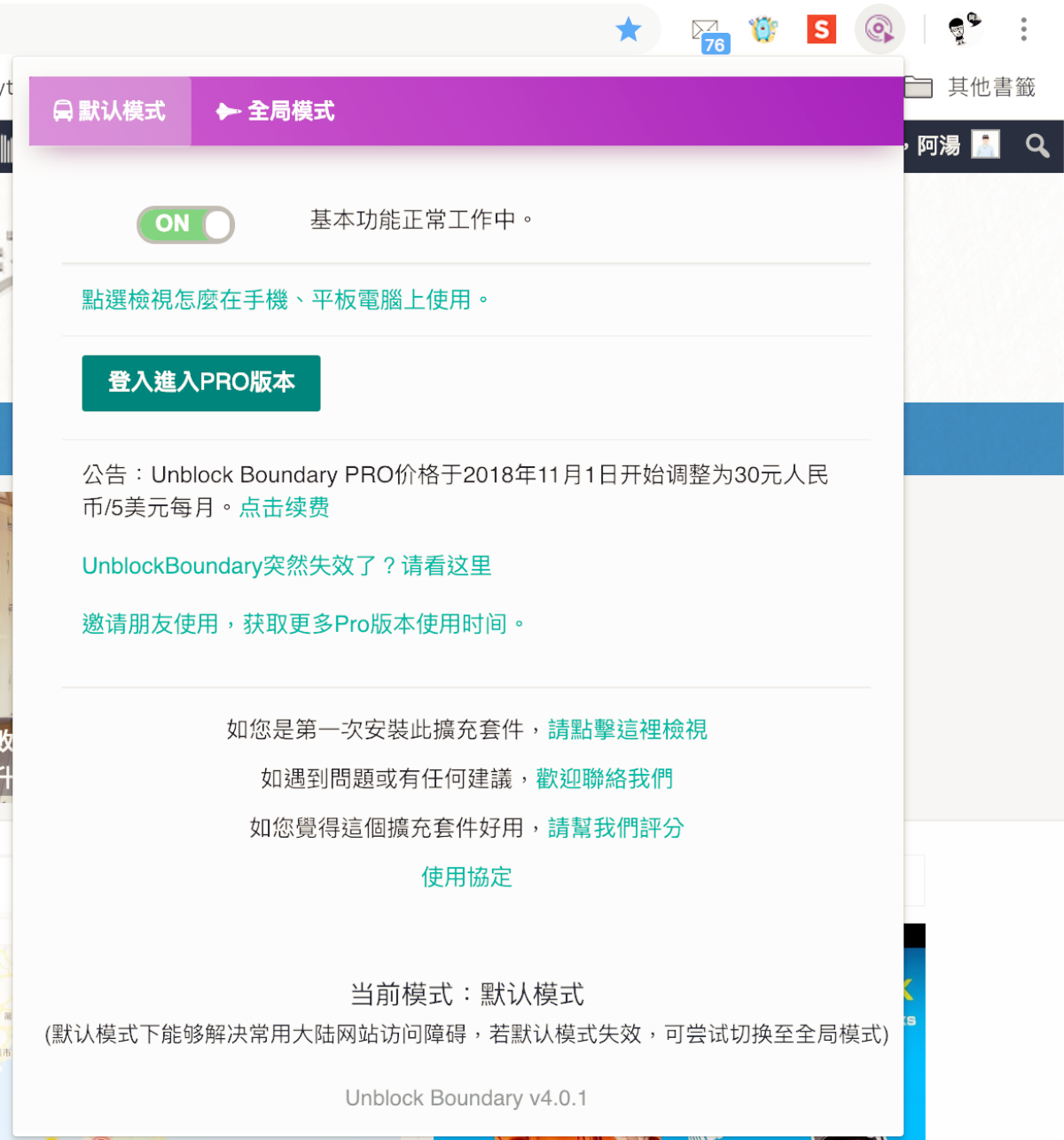Image resolution: width=1064 pixels, height=1140 pixels.
Task: Open 請點擊這裡檢視 first-install link
Action: click(x=627, y=730)
